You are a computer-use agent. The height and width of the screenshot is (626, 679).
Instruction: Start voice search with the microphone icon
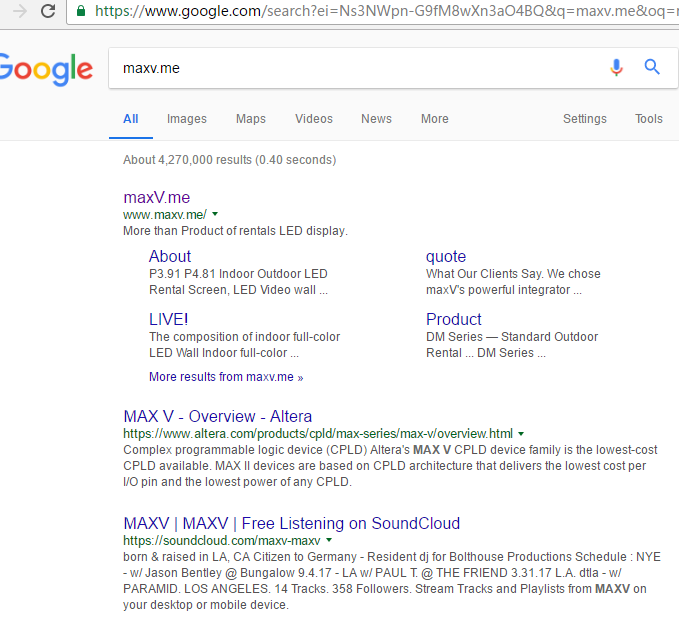[616, 68]
